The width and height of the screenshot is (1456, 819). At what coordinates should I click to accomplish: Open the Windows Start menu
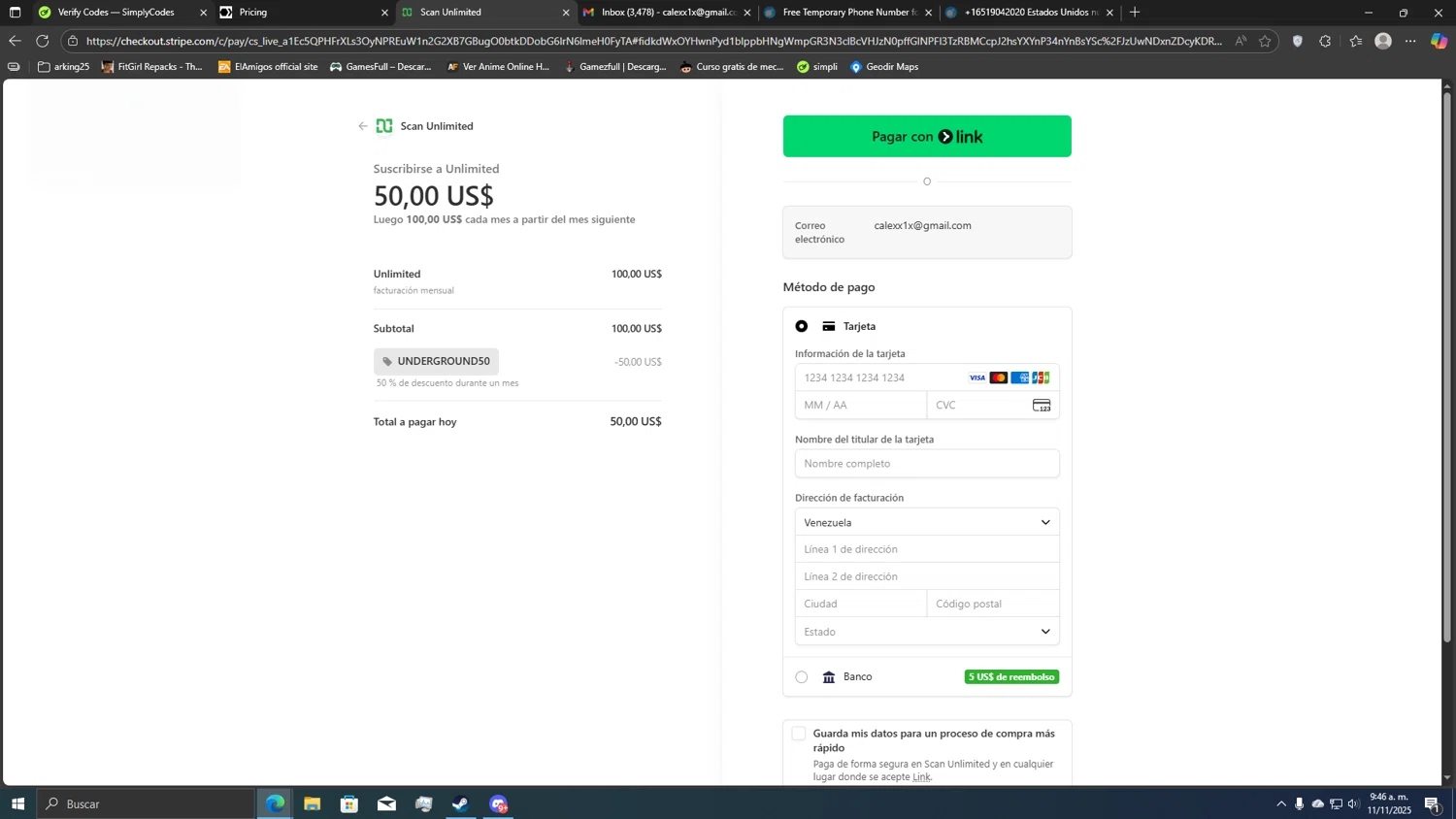point(17,803)
